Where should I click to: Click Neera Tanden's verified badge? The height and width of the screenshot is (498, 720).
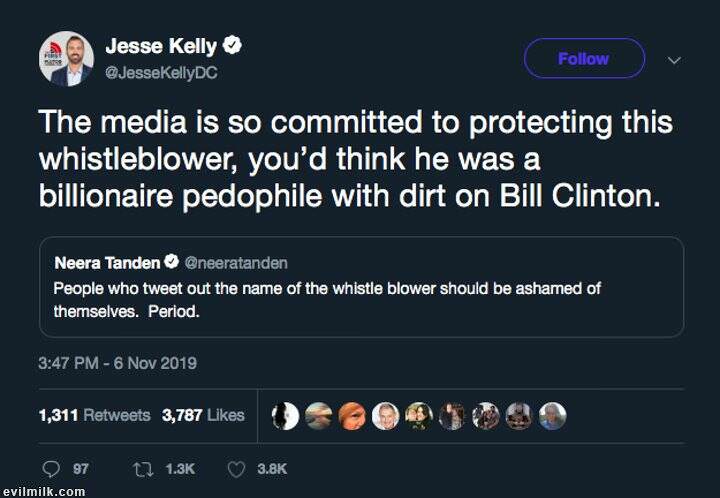[x=172, y=263]
